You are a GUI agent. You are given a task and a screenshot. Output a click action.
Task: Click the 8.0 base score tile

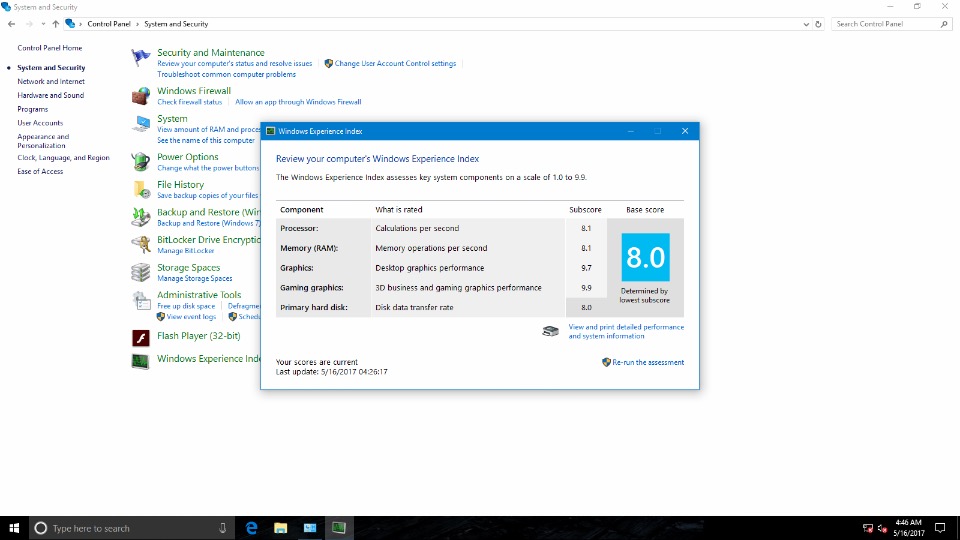tap(645, 257)
